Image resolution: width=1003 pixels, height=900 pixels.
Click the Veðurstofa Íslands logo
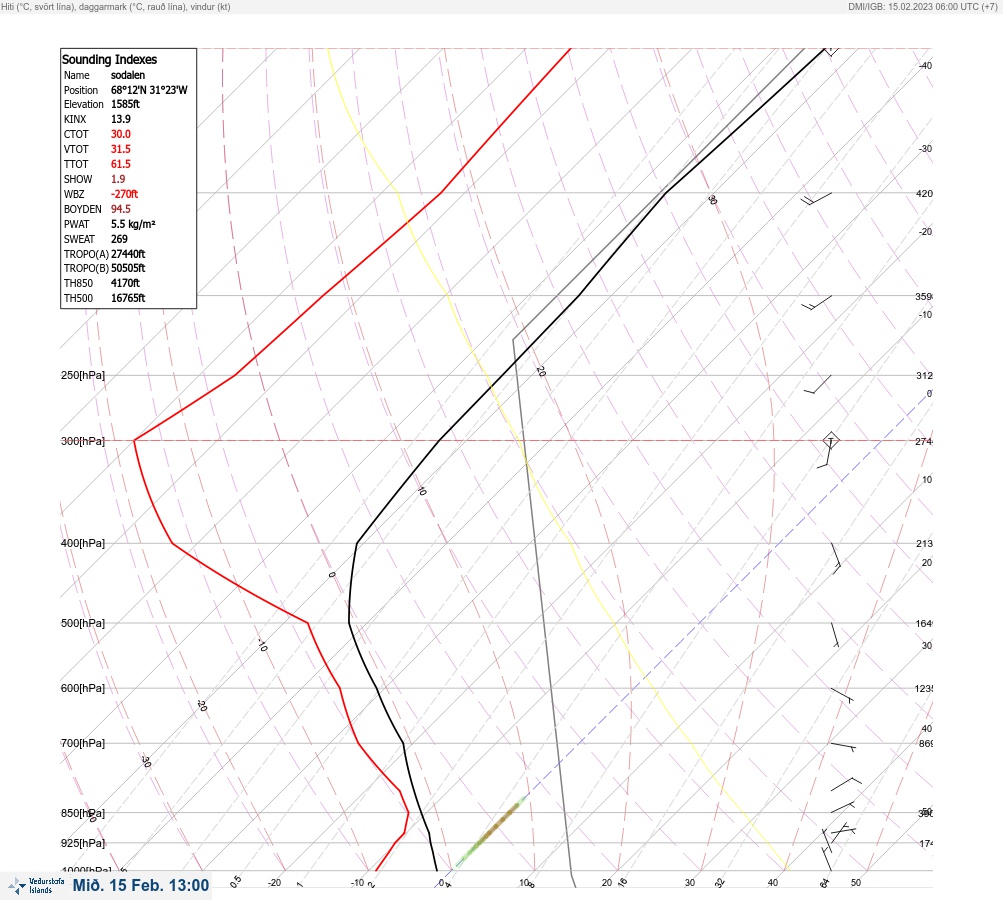click(x=36, y=886)
